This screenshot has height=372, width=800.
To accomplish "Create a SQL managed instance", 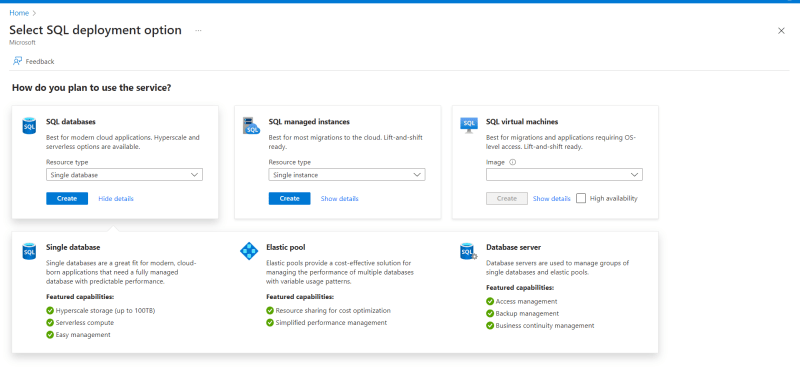I will point(289,199).
